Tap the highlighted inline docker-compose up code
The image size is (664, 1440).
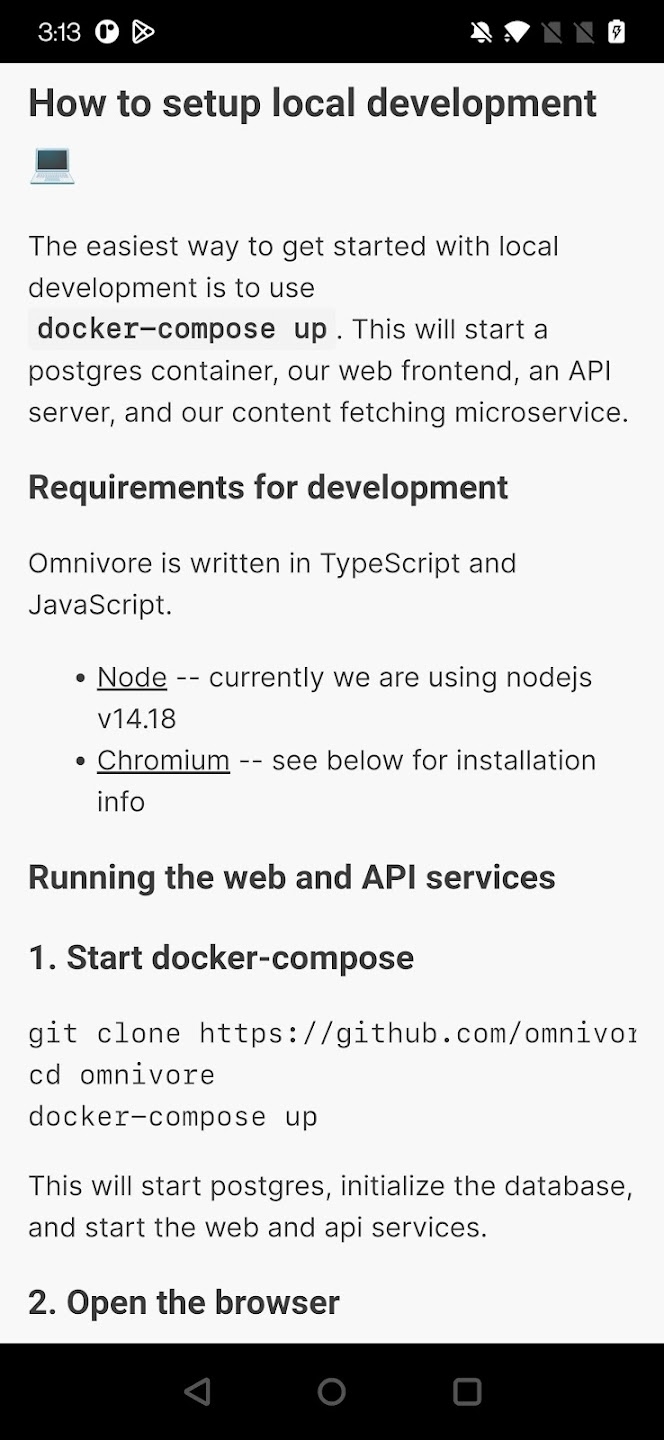(x=181, y=329)
